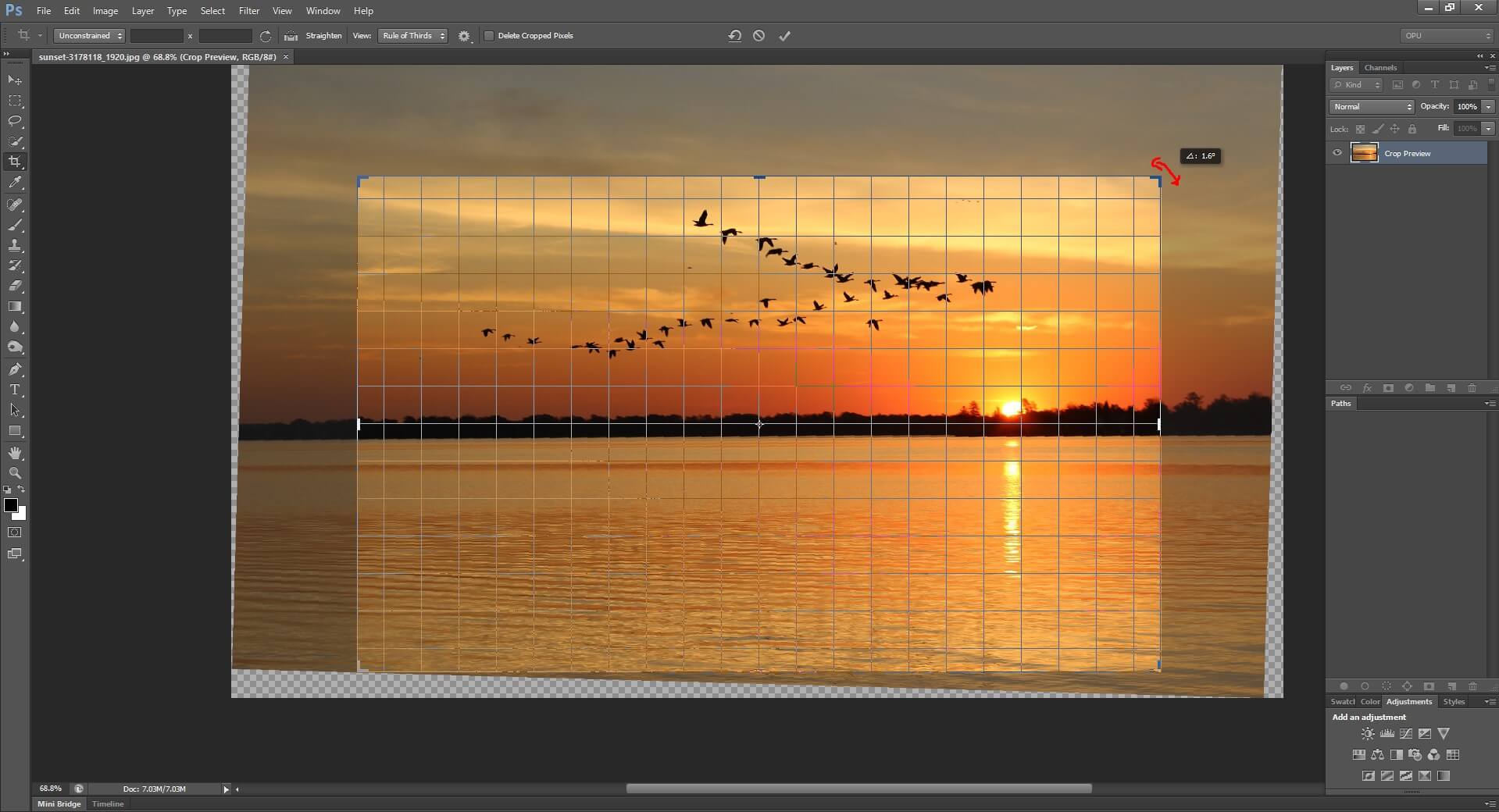
Task: Enable Delete Cropped Pixels checkbox
Action: 489,36
